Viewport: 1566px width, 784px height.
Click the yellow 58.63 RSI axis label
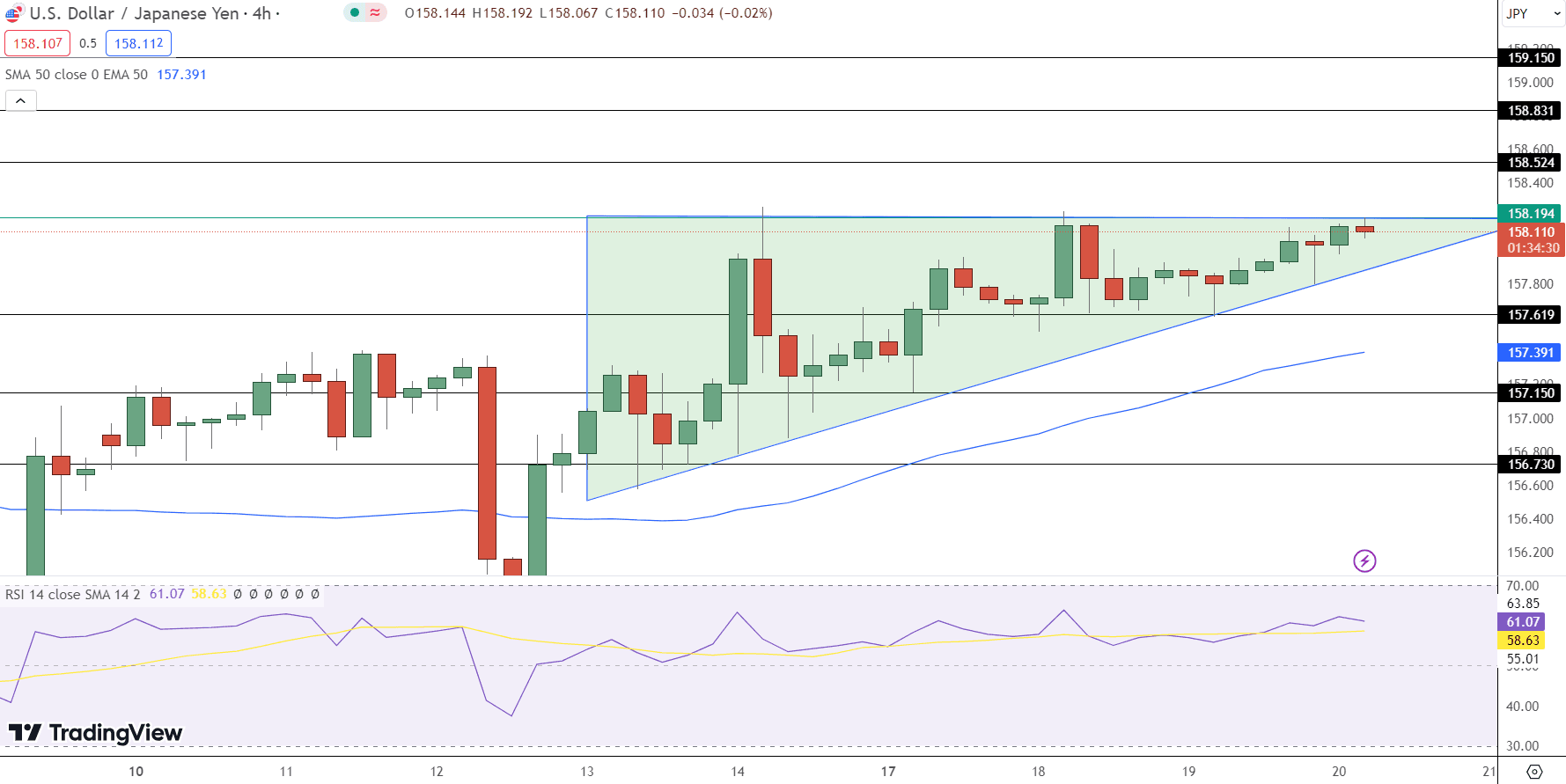(1523, 641)
